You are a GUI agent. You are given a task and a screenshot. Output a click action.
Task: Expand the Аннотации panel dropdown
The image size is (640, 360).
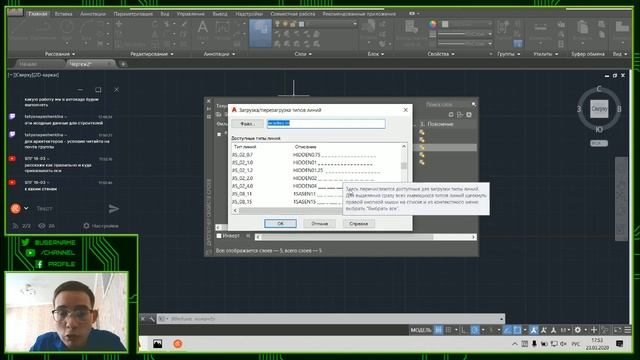point(219,54)
